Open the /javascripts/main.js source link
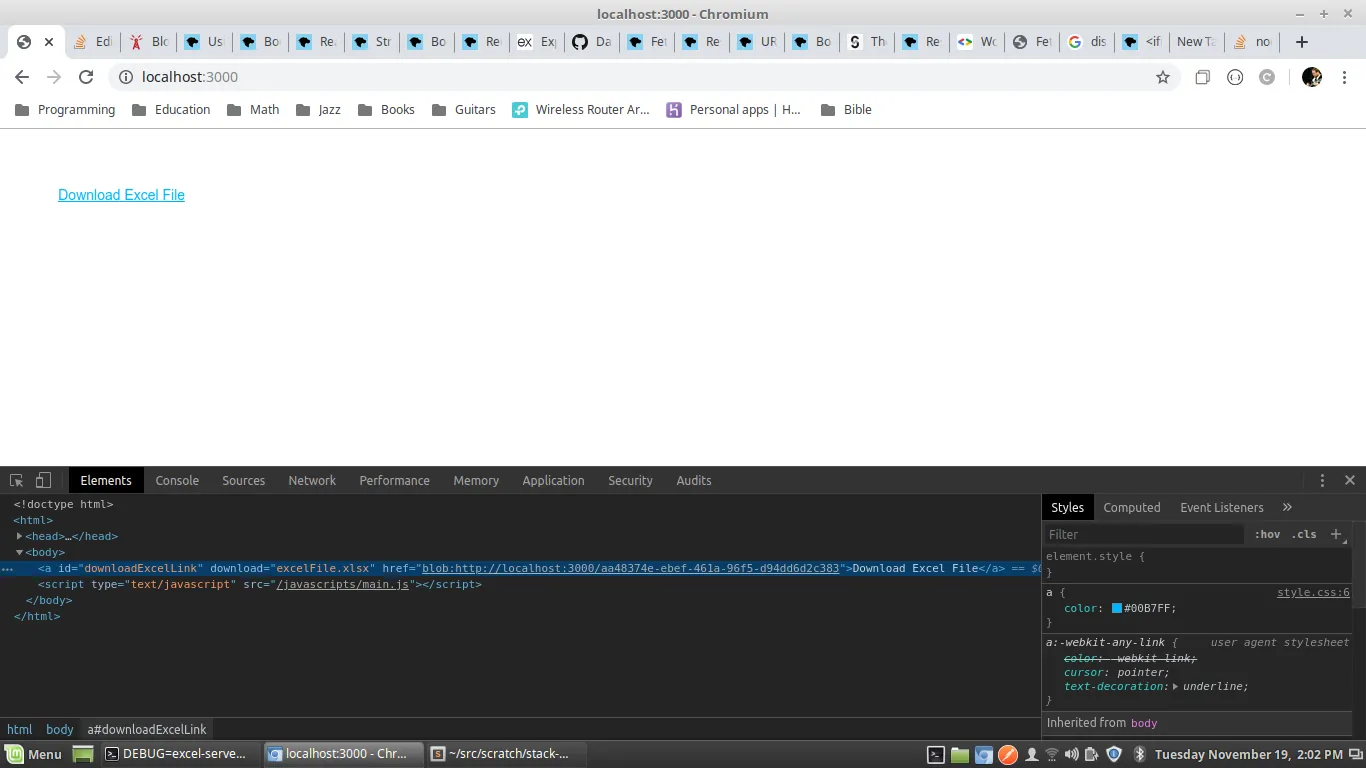The image size is (1366, 768). (x=342, y=584)
